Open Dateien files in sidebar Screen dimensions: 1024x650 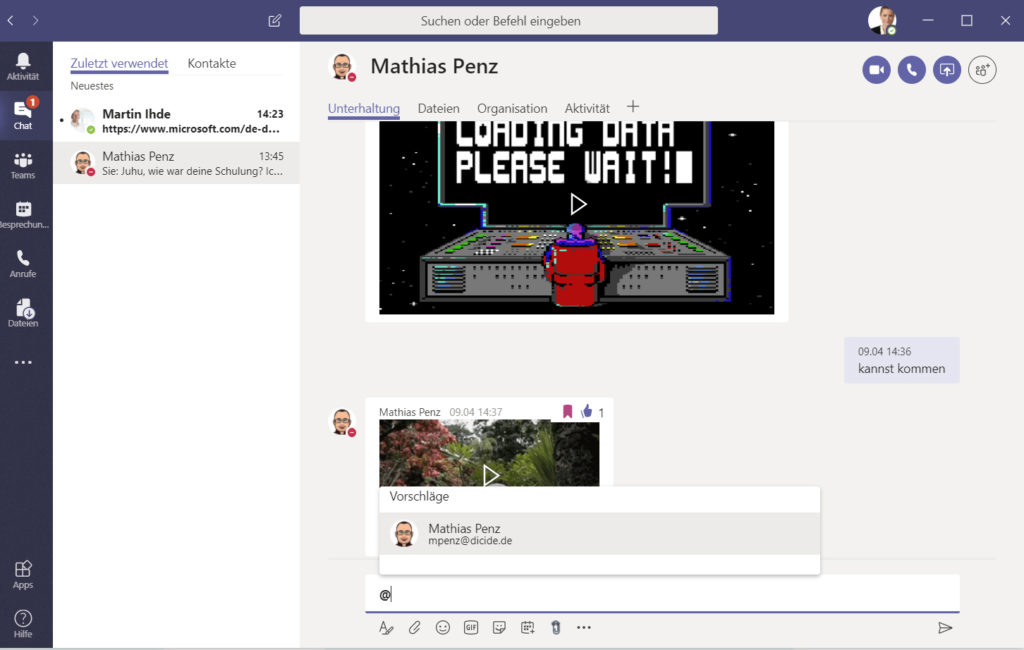(x=23, y=313)
